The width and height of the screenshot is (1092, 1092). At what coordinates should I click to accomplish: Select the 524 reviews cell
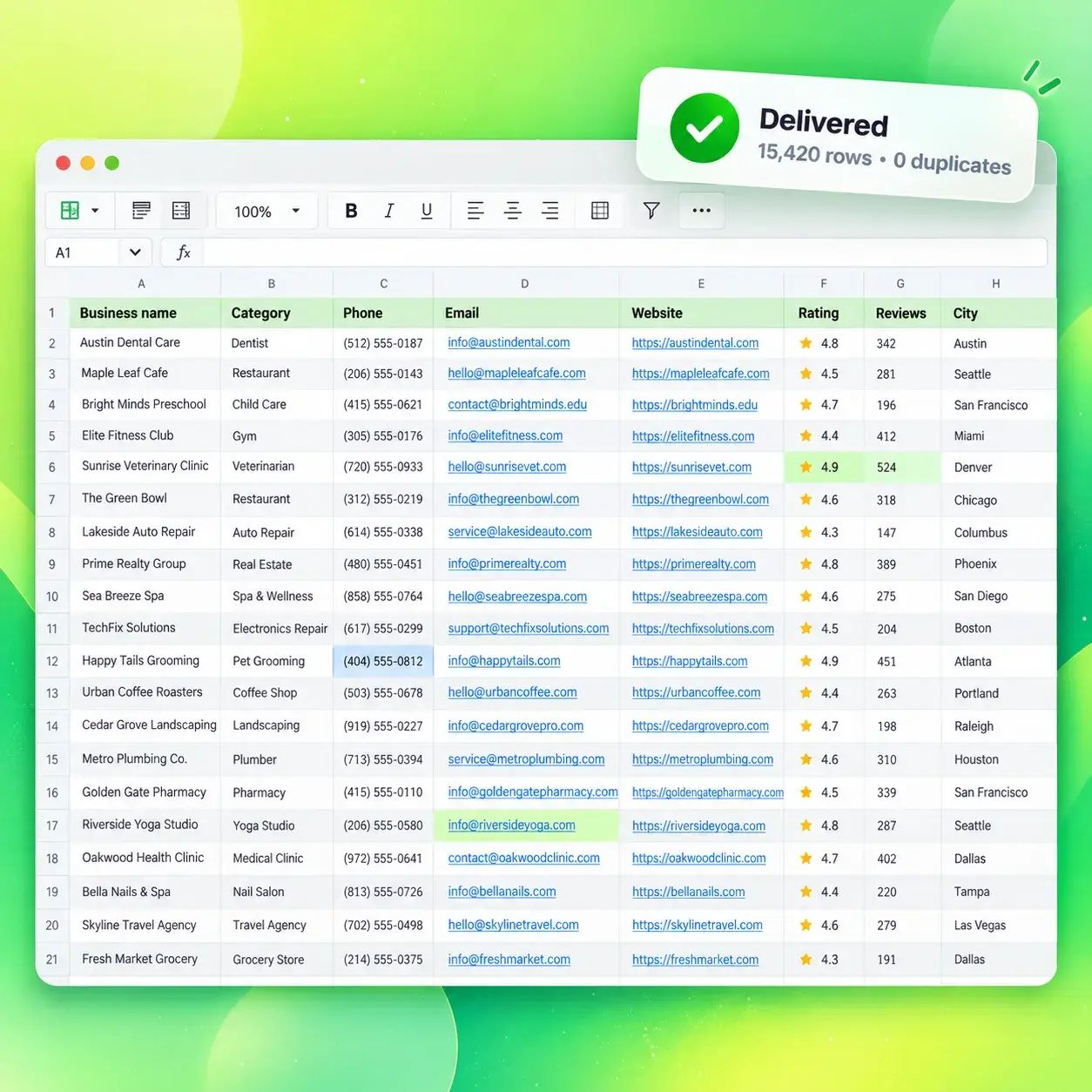click(x=902, y=468)
